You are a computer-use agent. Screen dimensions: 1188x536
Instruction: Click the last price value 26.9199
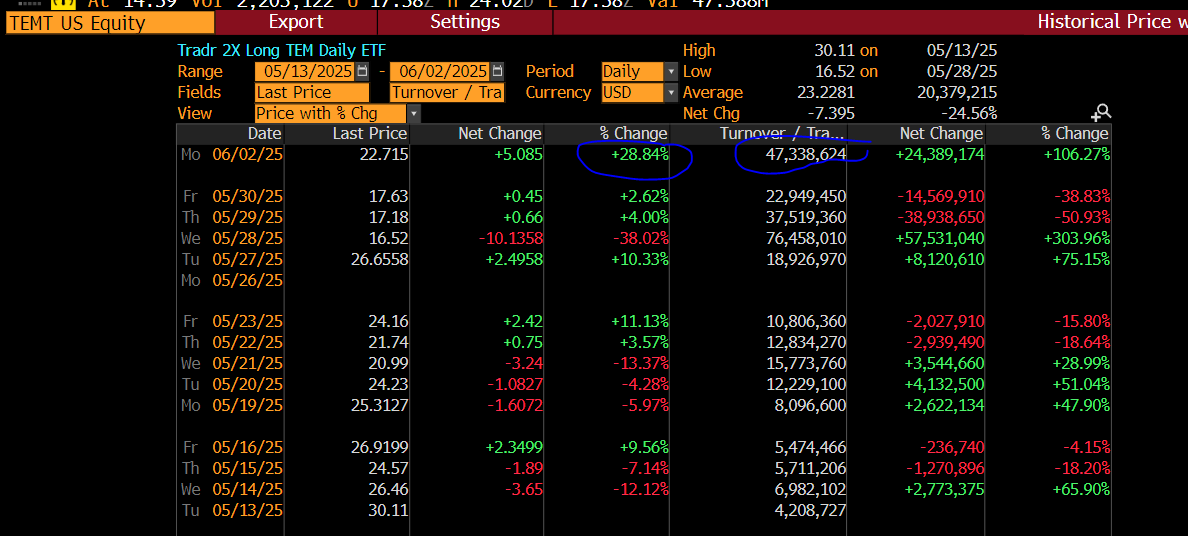tap(381, 447)
